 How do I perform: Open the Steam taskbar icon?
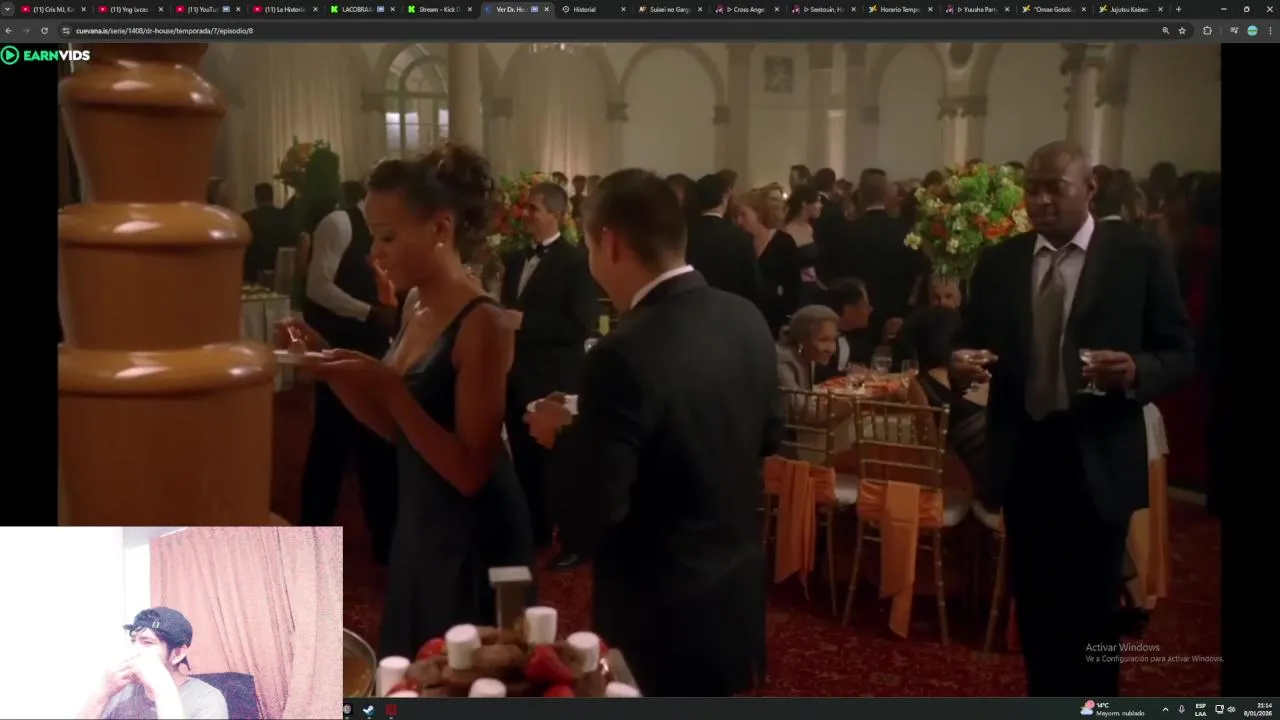point(368,710)
